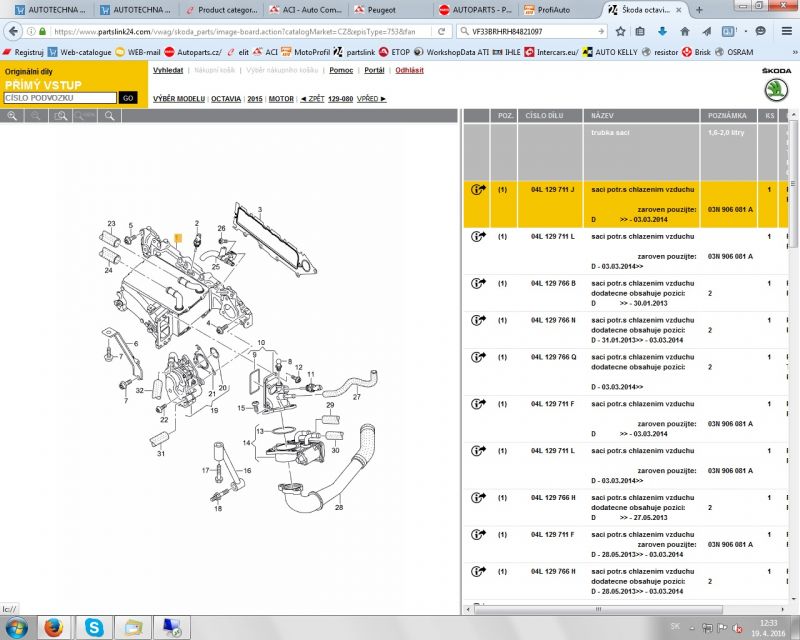Click the Škoda logo
The image size is (800, 640).
[x=777, y=90]
